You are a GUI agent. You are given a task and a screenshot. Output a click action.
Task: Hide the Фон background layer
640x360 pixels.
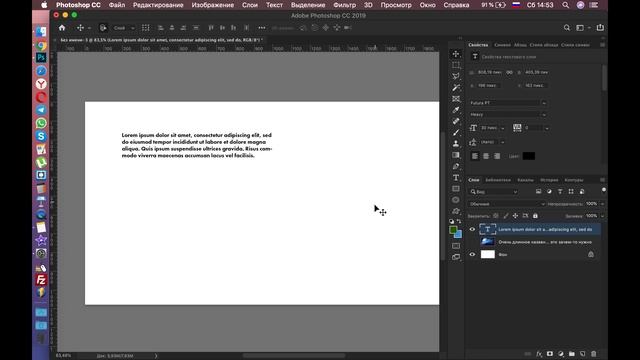click(x=472, y=254)
